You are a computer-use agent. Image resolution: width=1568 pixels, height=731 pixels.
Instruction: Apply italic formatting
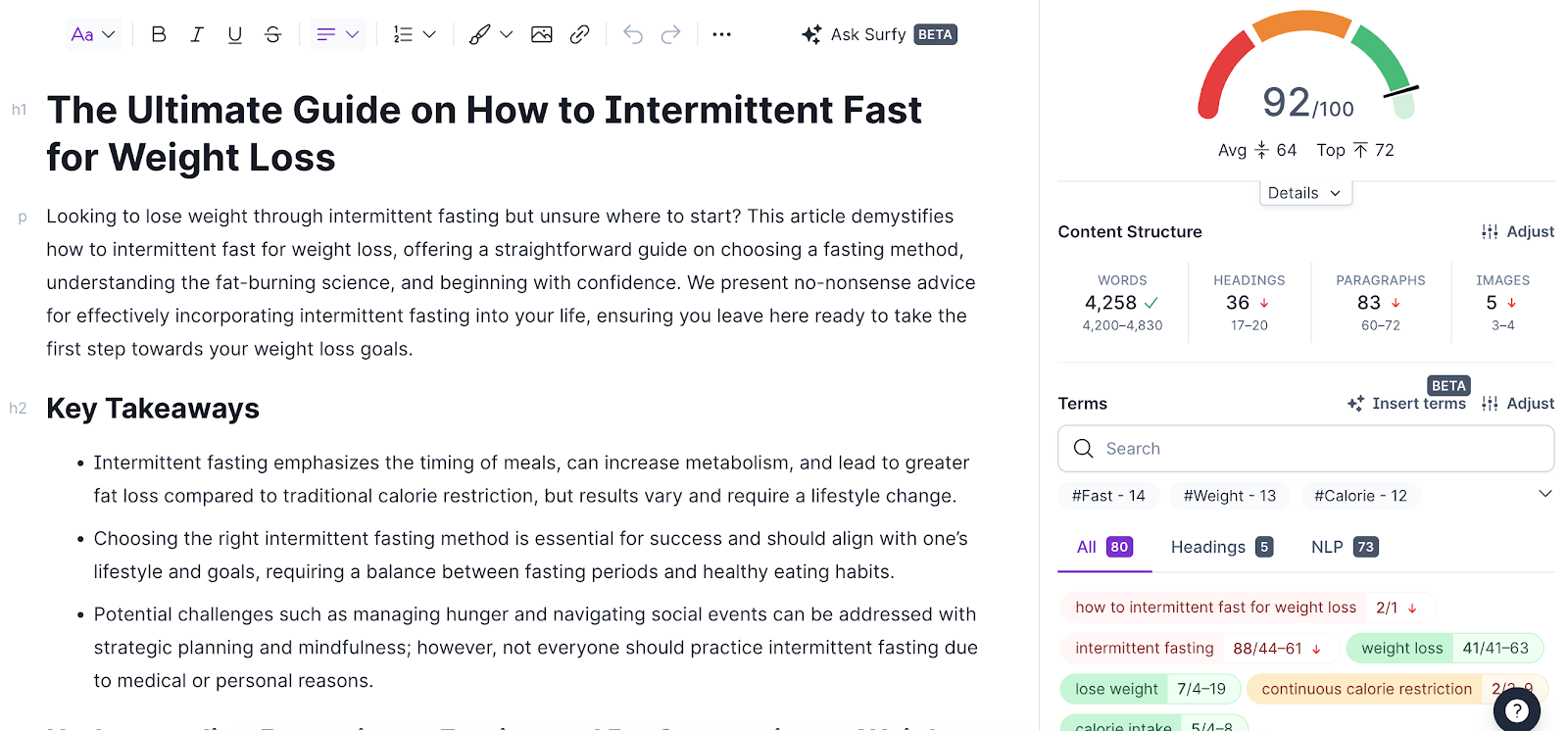click(x=196, y=33)
